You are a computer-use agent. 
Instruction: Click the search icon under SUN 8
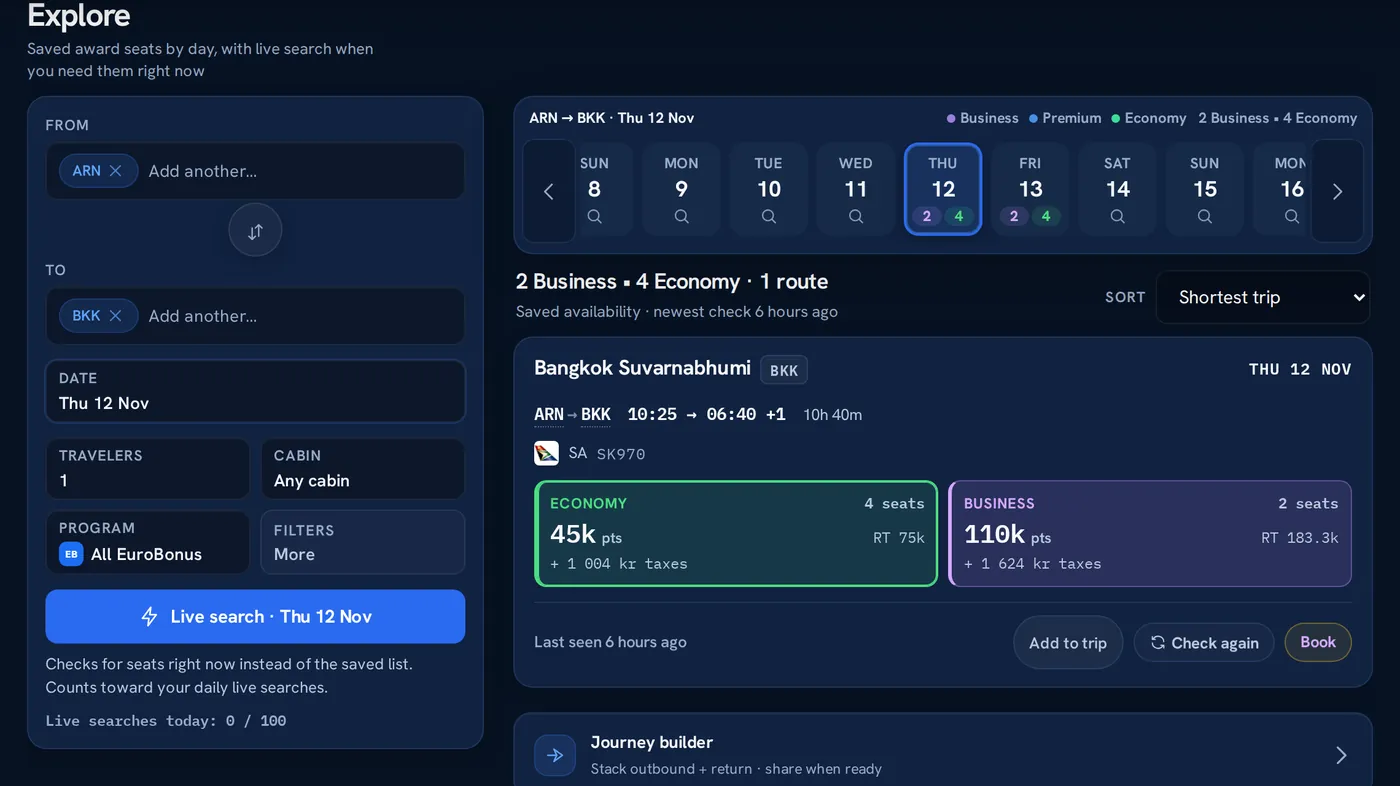(594, 216)
